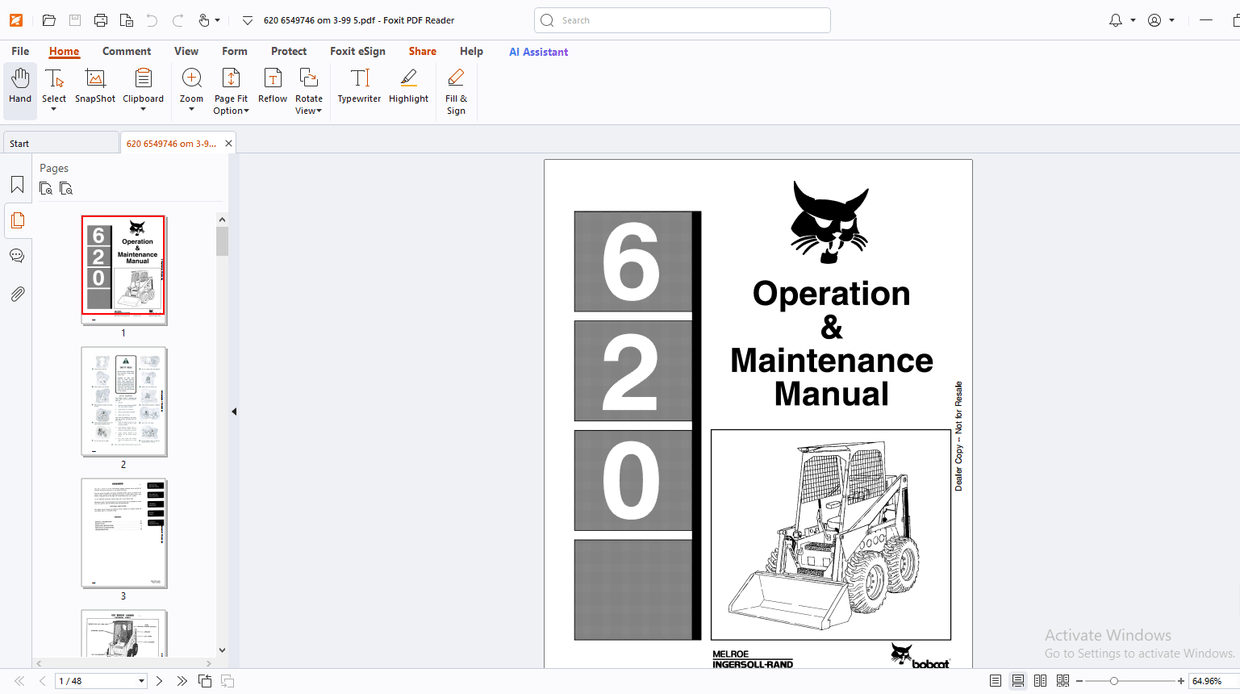Screen dimensions: 1240x694
Task: Open the Attachments panel
Action: point(16,293)
